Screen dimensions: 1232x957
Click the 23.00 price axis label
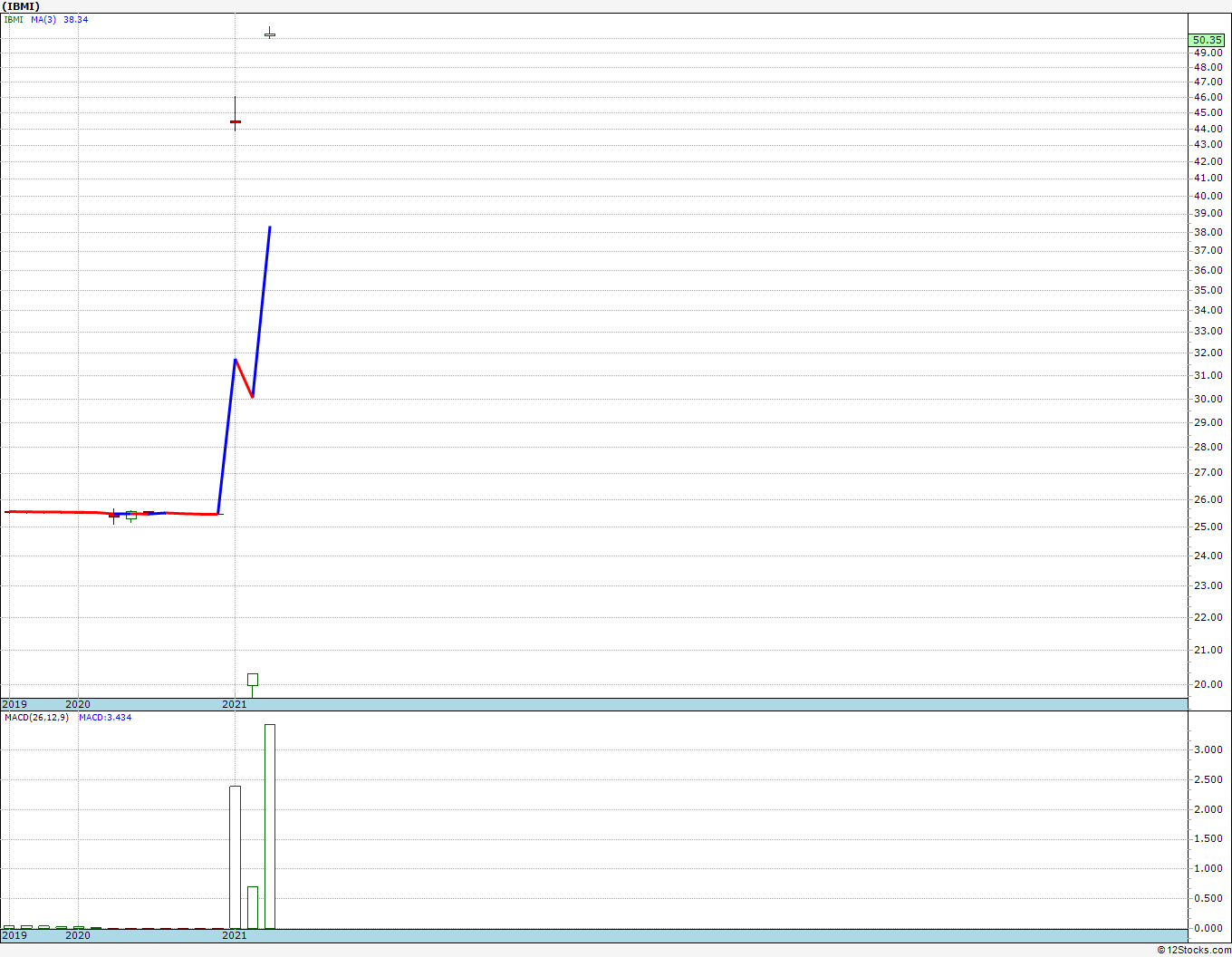pos(1208,585)
